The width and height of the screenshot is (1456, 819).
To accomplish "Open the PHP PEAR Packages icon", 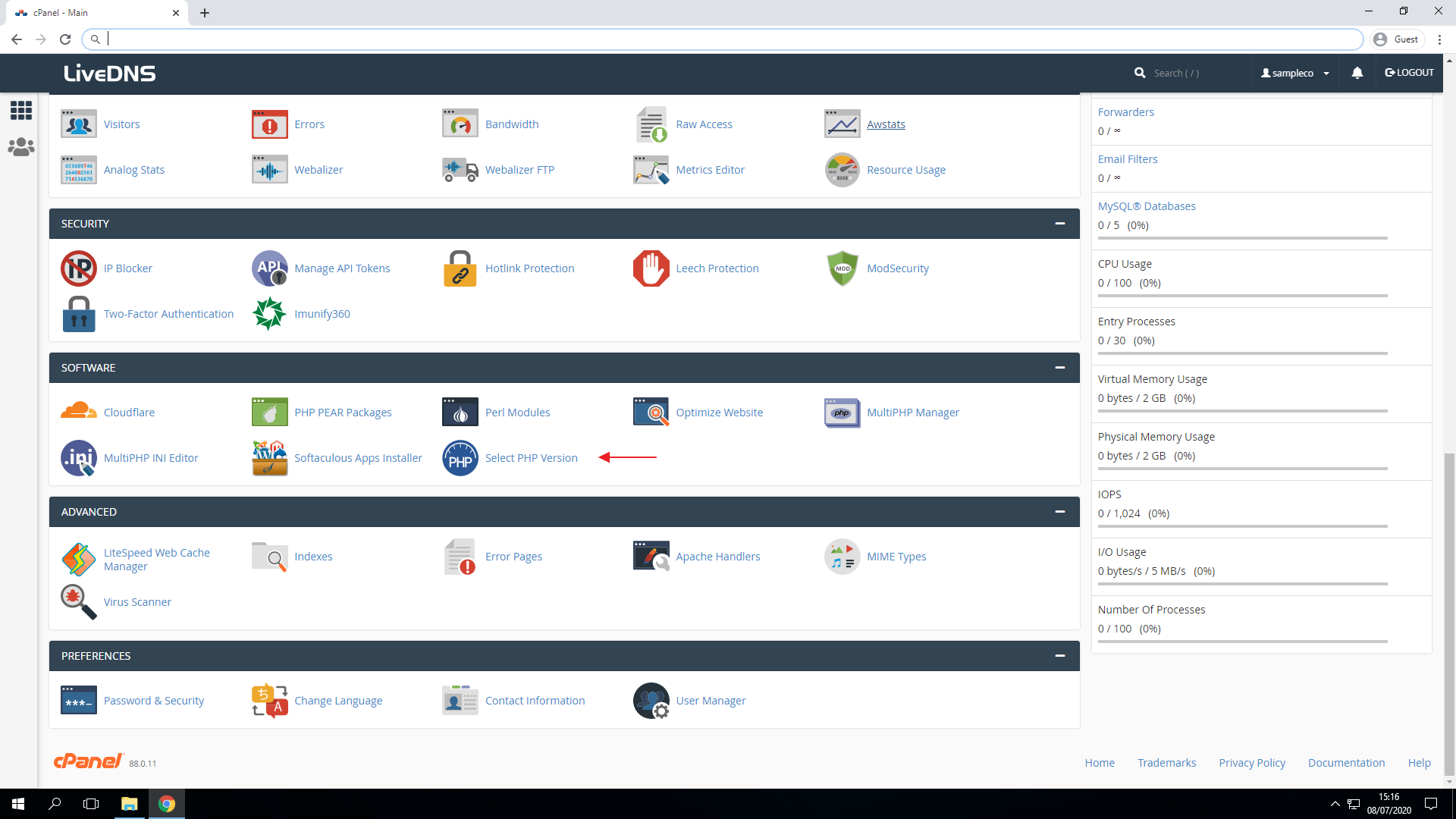I will 269,413.
